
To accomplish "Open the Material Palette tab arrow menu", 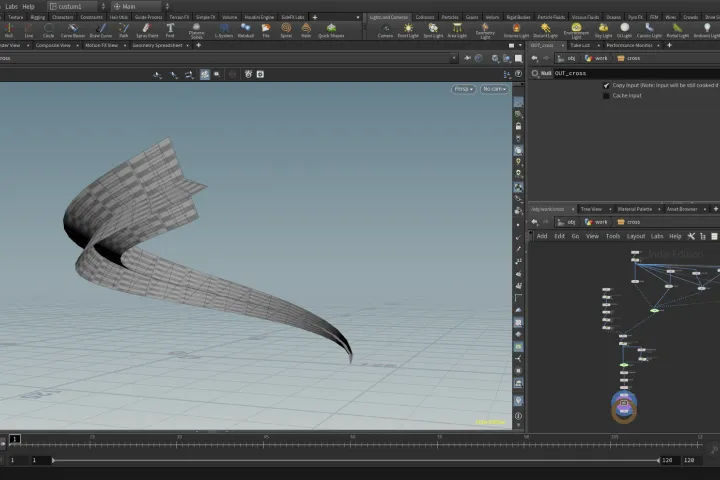I will coord(659,209).
